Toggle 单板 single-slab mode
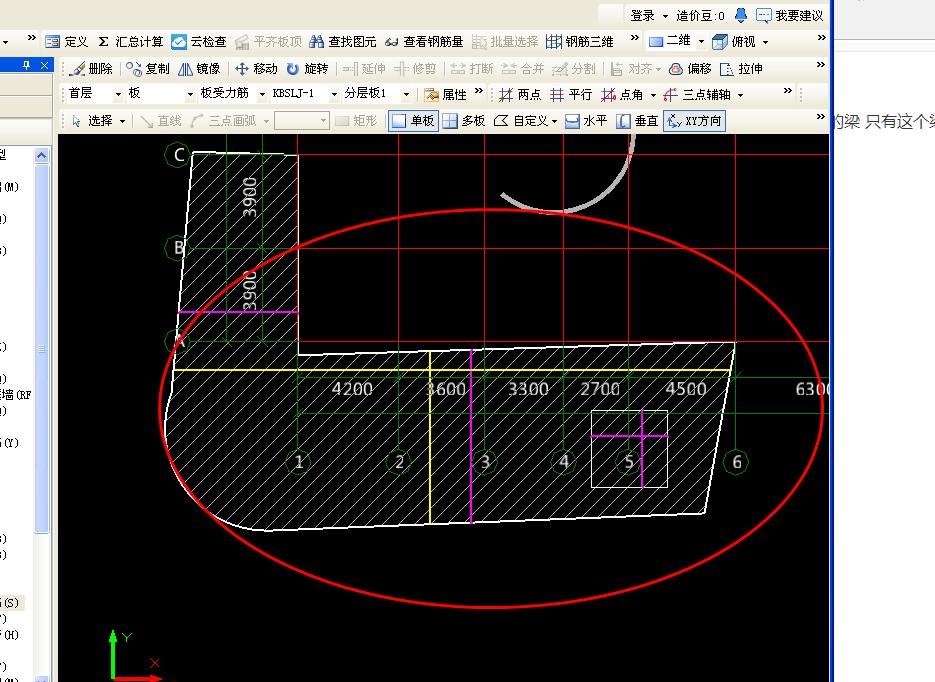935x682 pixels. pyautogui.click(x=413, y=121)
